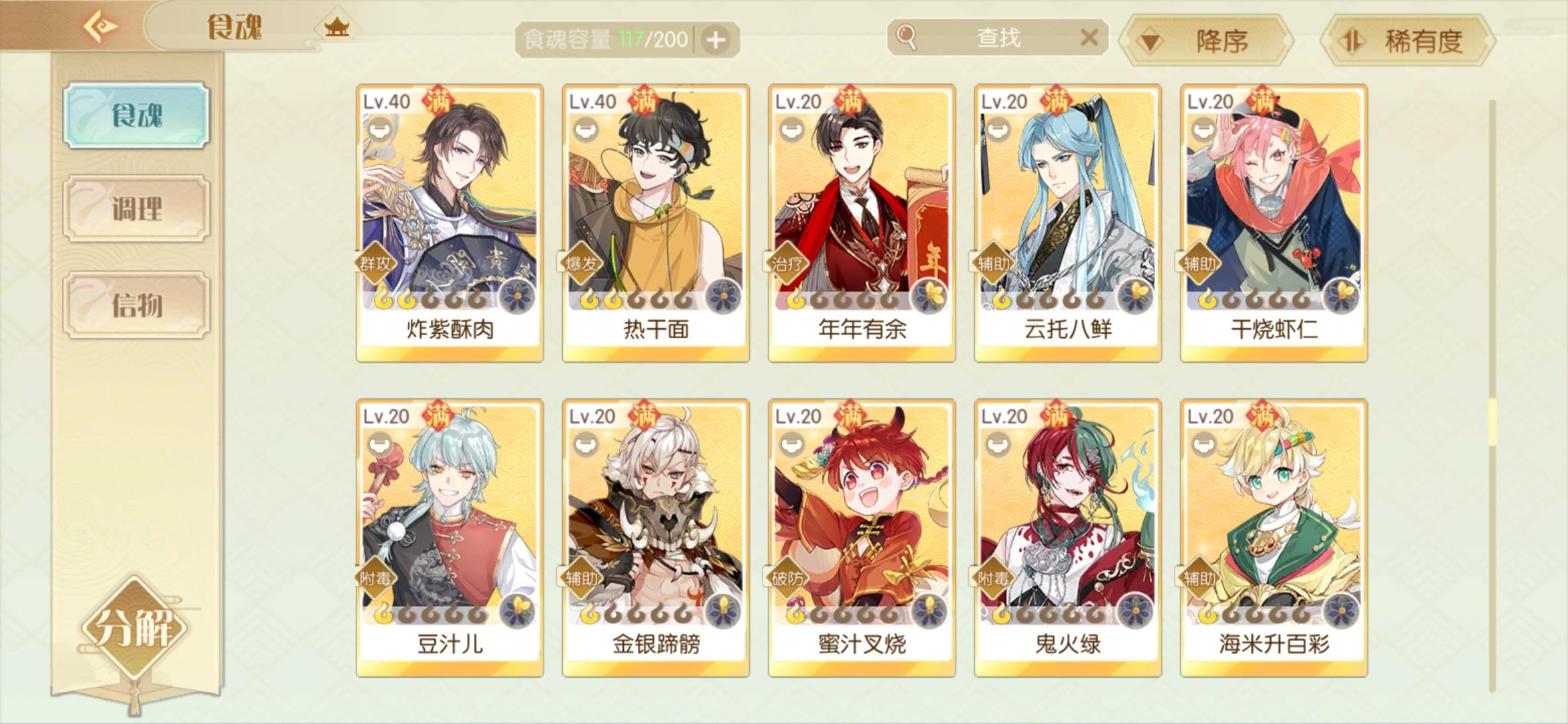Open the pavilion home icon next to 食魂
This screenshot has width=1568, height=724.
click(336, 27)
